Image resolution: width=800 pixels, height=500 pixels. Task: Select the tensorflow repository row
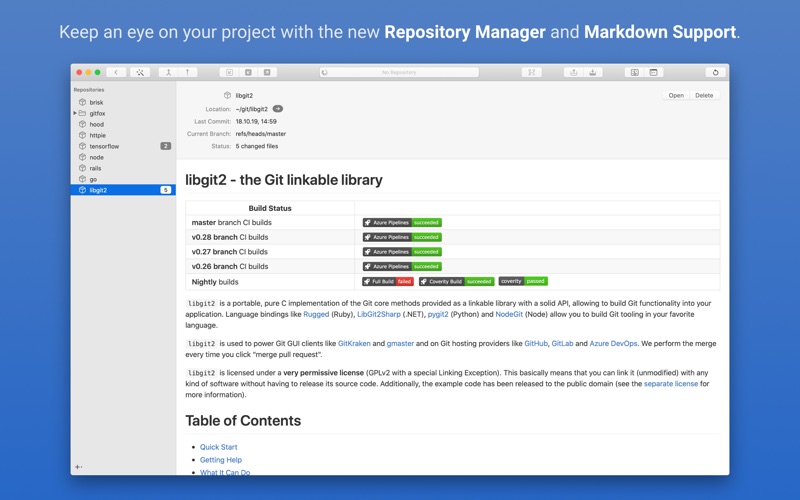click(123, 146)
